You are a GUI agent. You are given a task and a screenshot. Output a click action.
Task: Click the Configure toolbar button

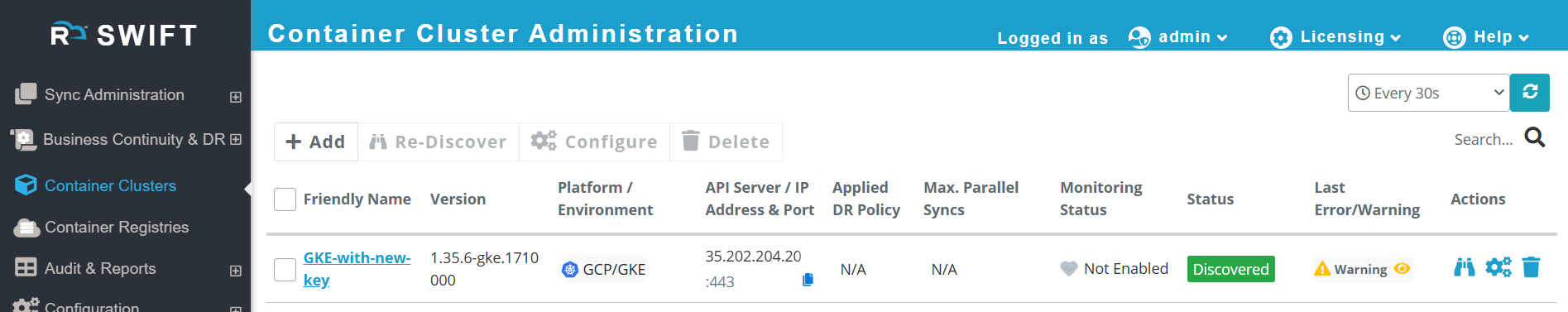click(594, 142)
